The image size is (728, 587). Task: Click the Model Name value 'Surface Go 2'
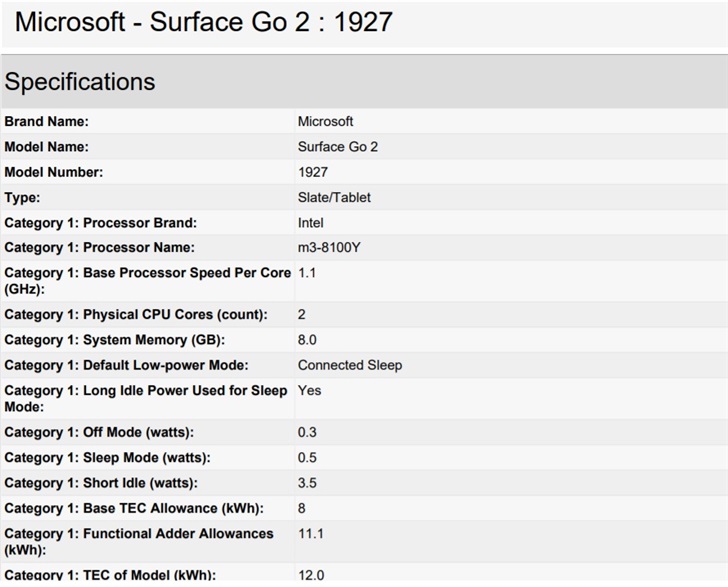click(337, 147)
